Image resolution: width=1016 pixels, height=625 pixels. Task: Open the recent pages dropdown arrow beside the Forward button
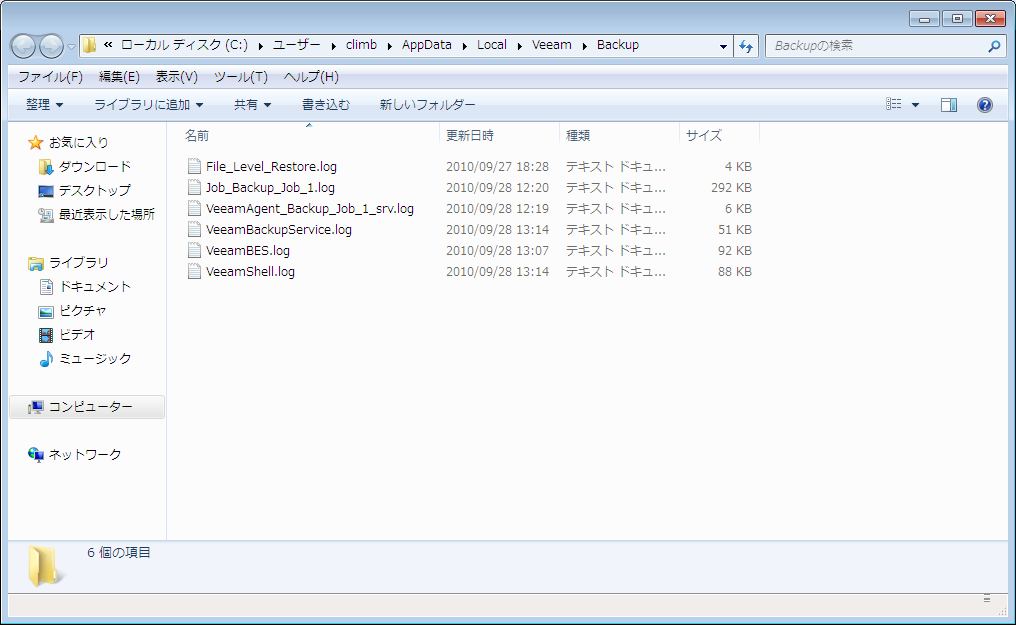click(x=71, y=47)
